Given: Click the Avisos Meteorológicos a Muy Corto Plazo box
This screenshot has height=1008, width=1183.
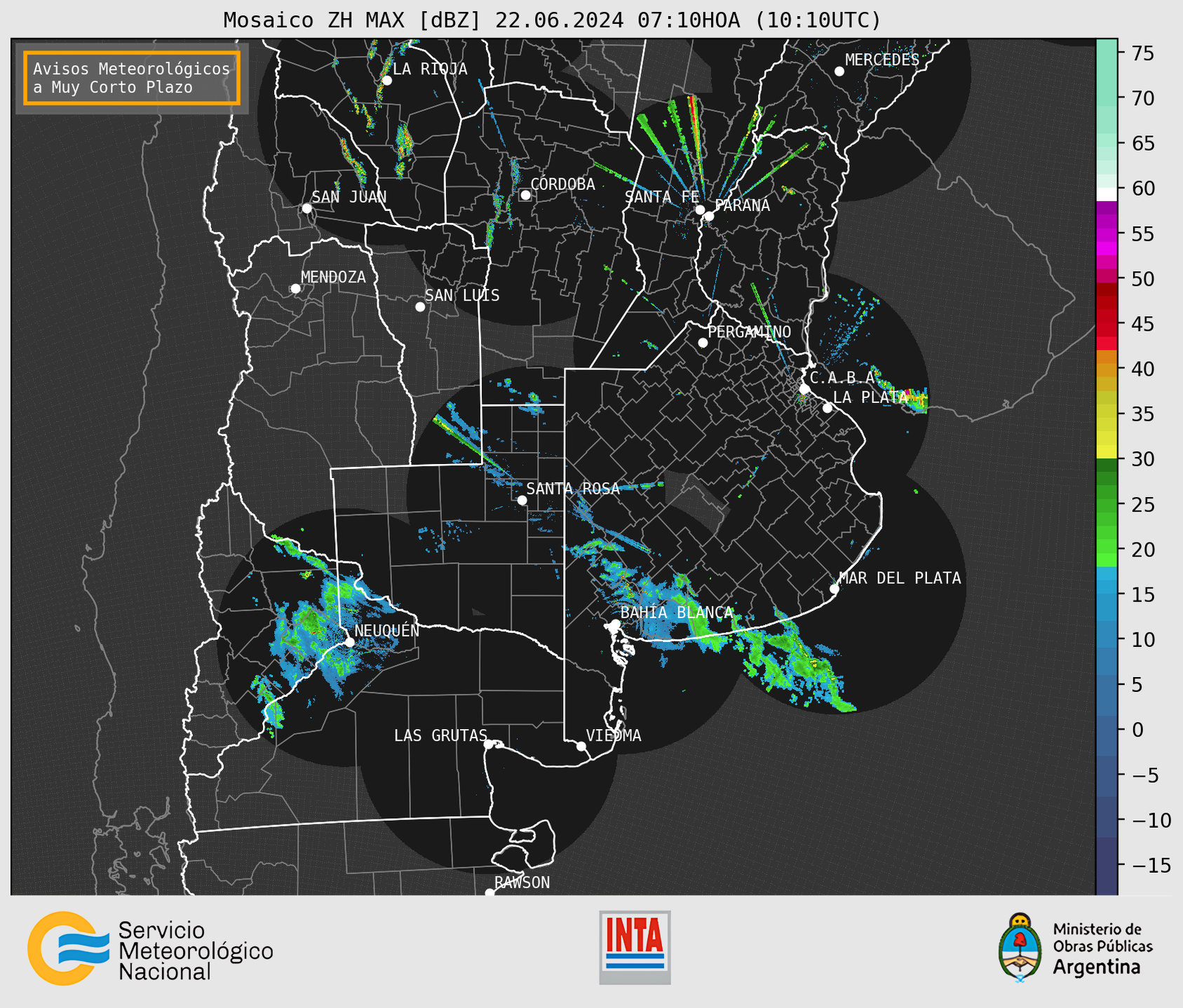Looking at the screenshot, I should [x=132, y=78].
